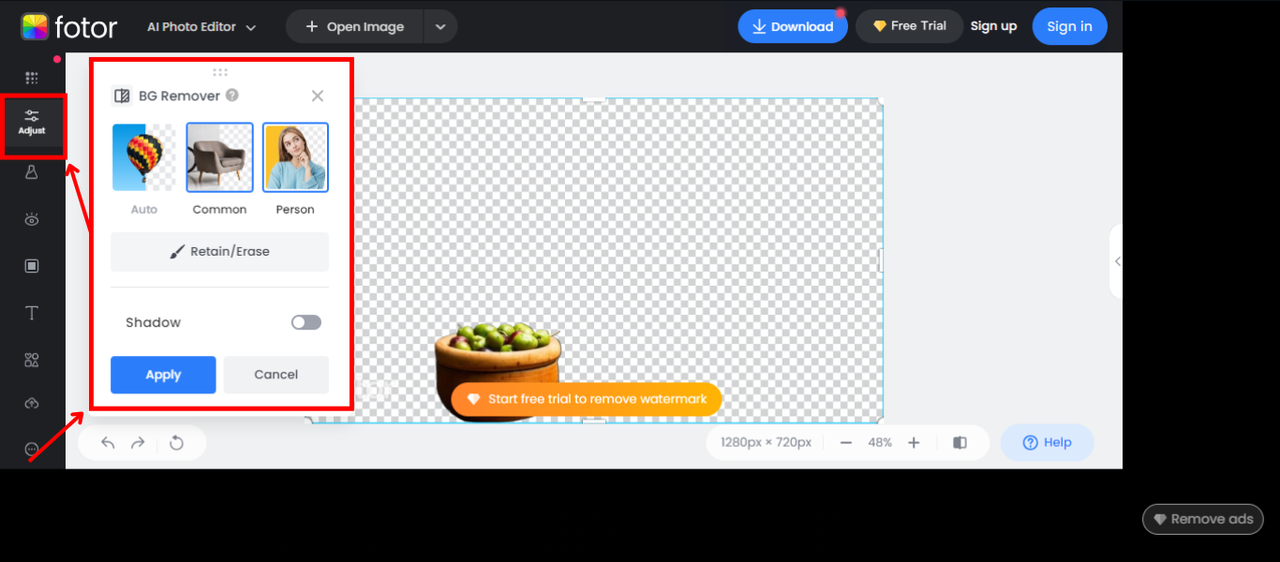This screenshot has height=562, width=1280.
Task: Select the Adjust tool in sidebar
Action: (32, 123)
